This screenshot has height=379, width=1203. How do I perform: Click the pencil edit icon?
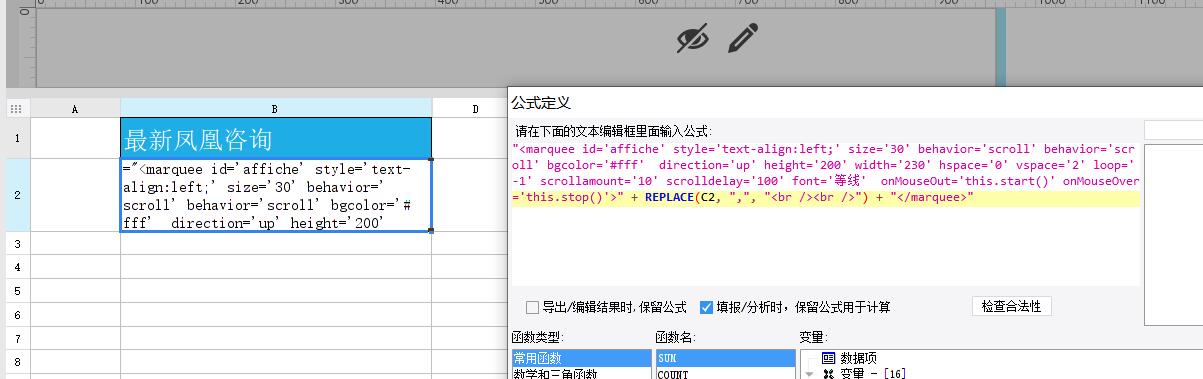743,39
